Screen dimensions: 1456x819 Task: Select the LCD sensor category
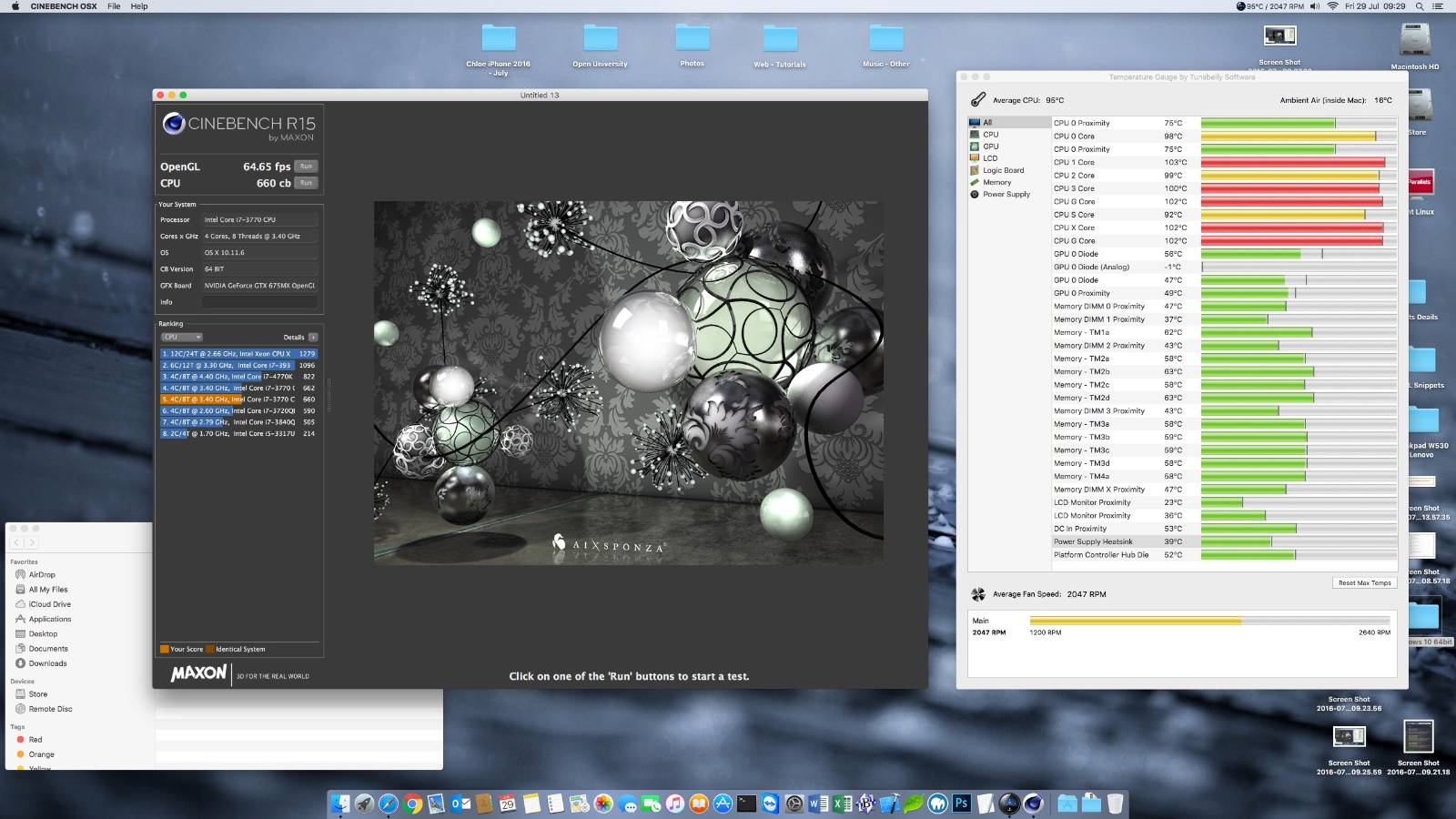[990, 158]
